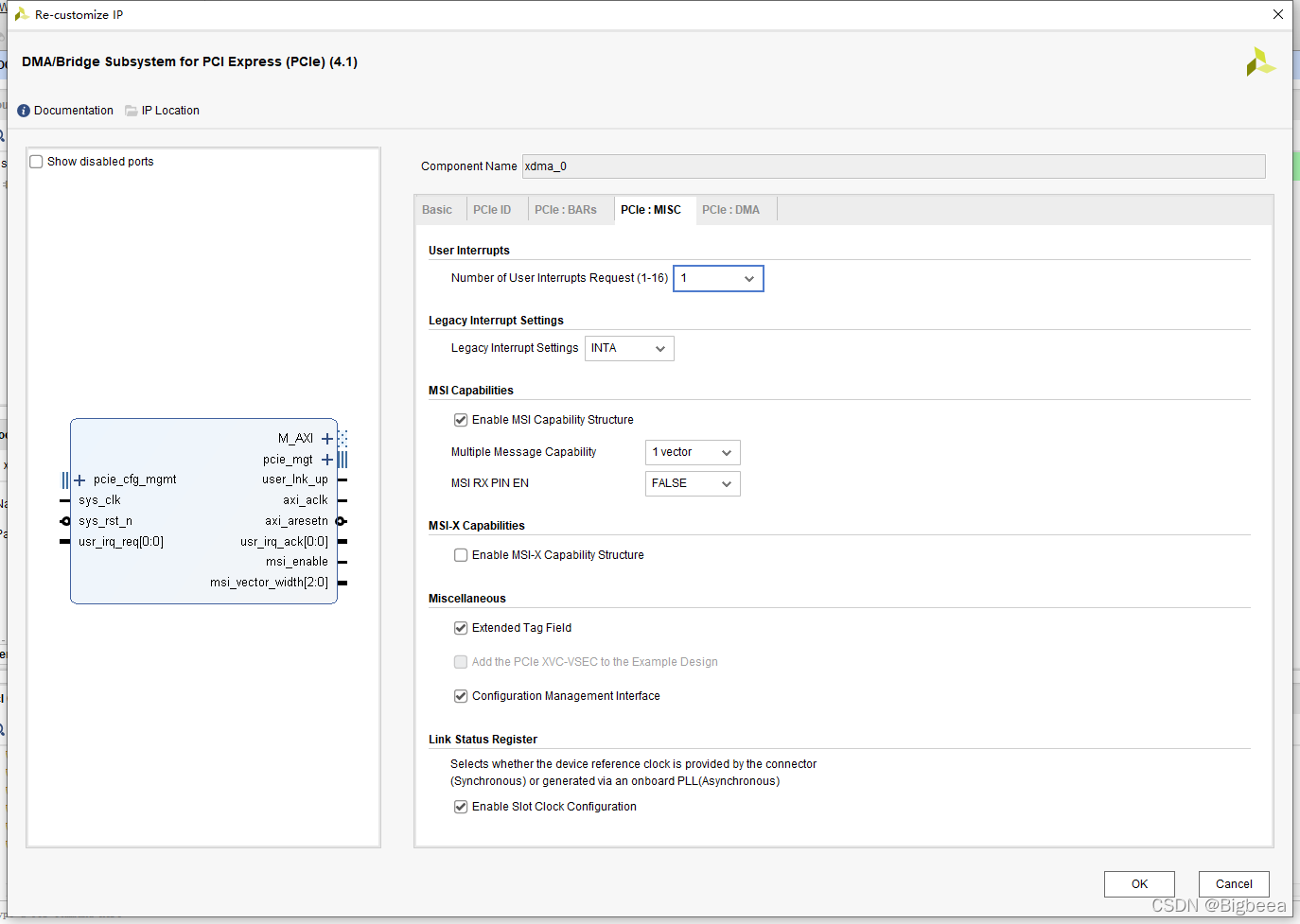Toggle Enable MSI Capability Structure checkbox
This screenshot has width=1300, height=924.
click(x=461, y=420)
